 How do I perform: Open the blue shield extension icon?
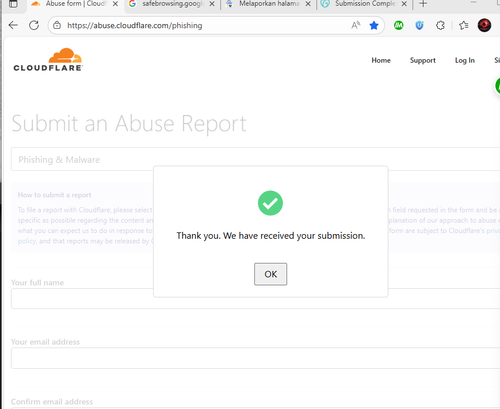419,25
